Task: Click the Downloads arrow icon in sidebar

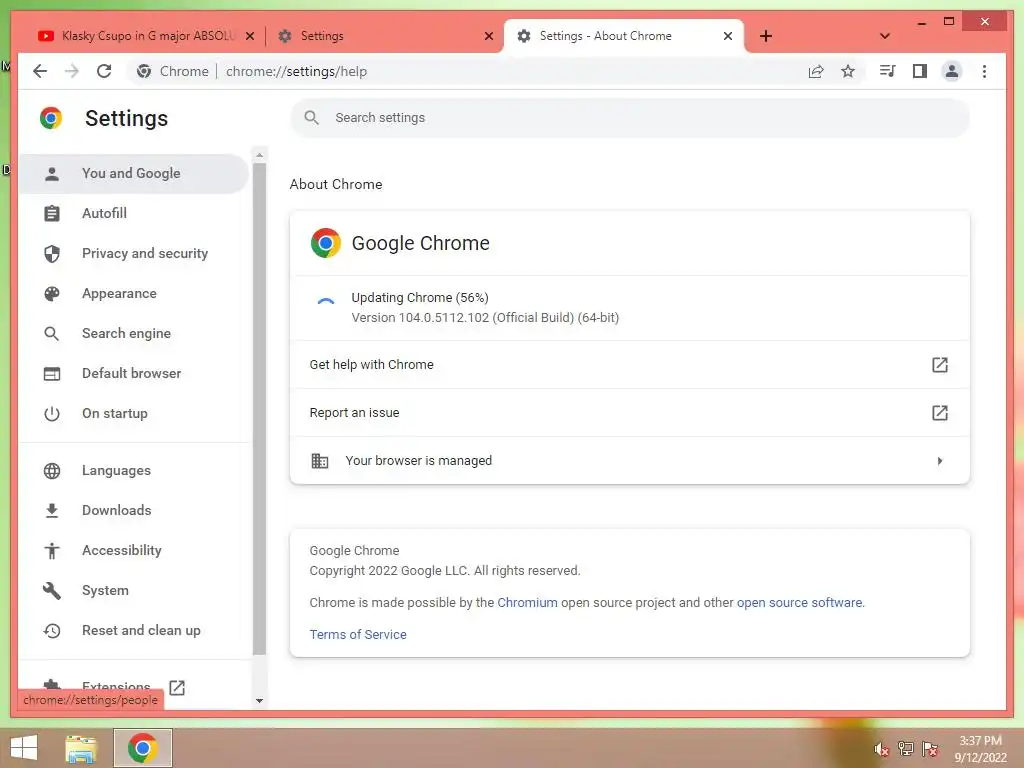Action: click(x=52, y=510)
